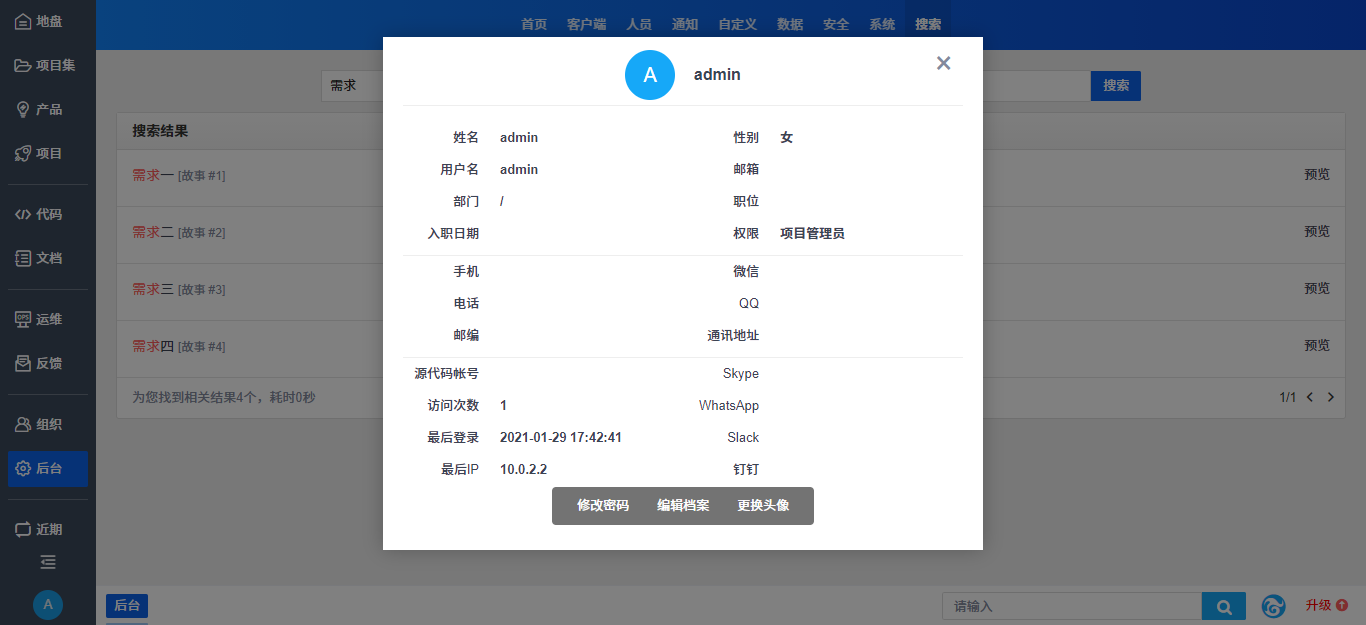Screen dimensions: 1366x625
Task: Click the bottom 请输入 search input field
Action: [x=1070, y=606]
